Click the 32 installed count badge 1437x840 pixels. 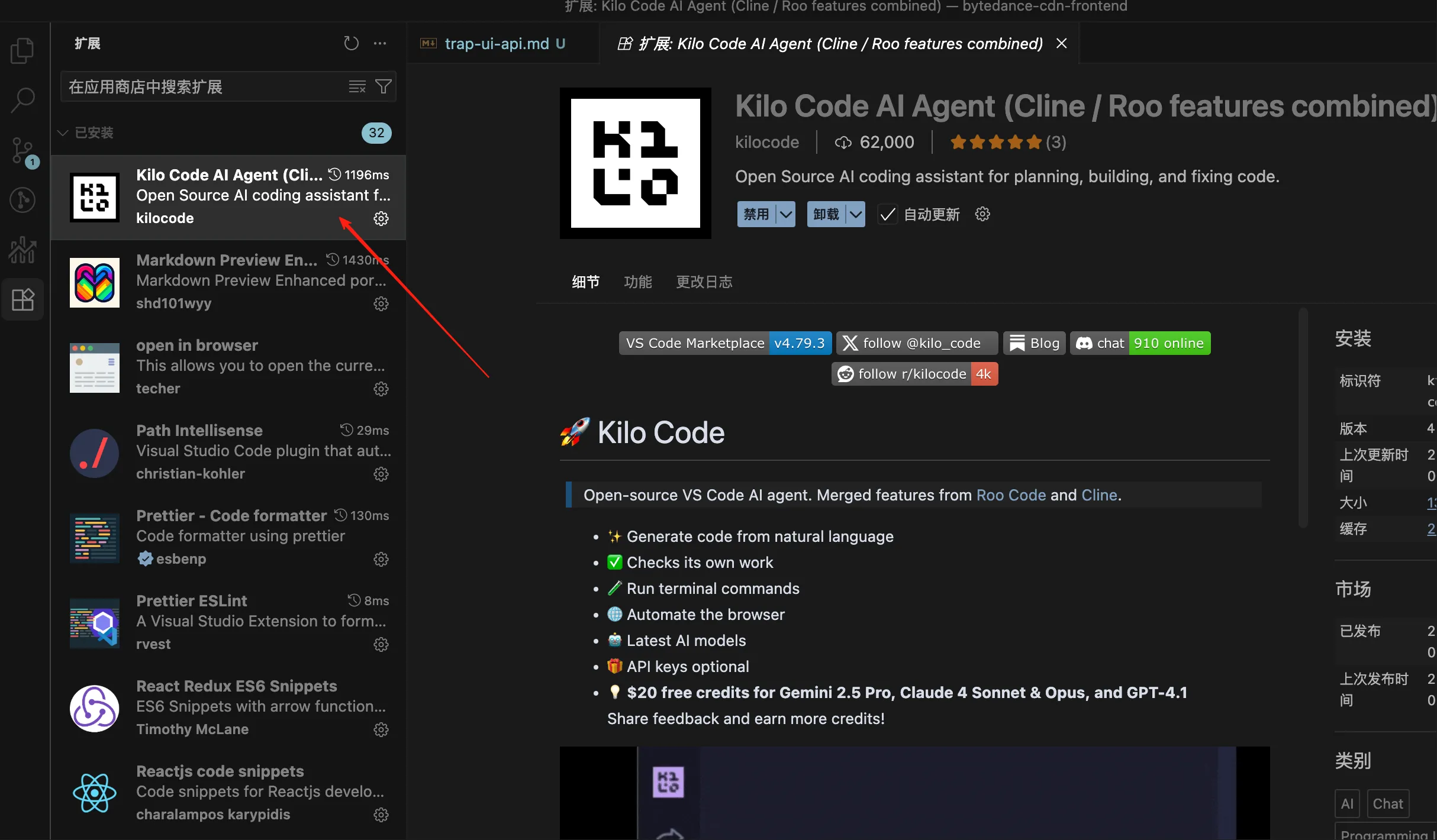tap(376, 133)
